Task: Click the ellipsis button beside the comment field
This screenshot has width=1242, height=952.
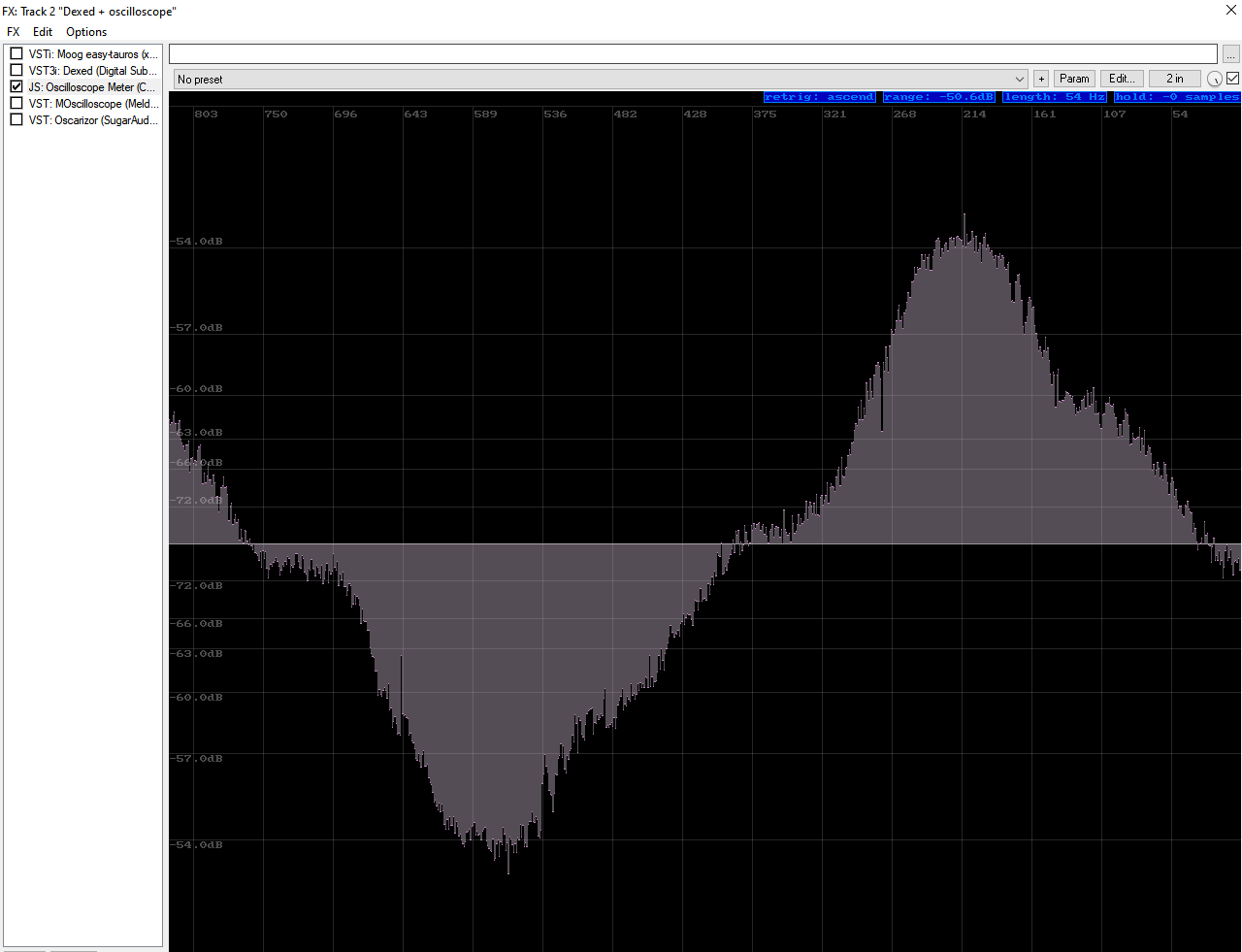Action: [x=1230, y=54]
